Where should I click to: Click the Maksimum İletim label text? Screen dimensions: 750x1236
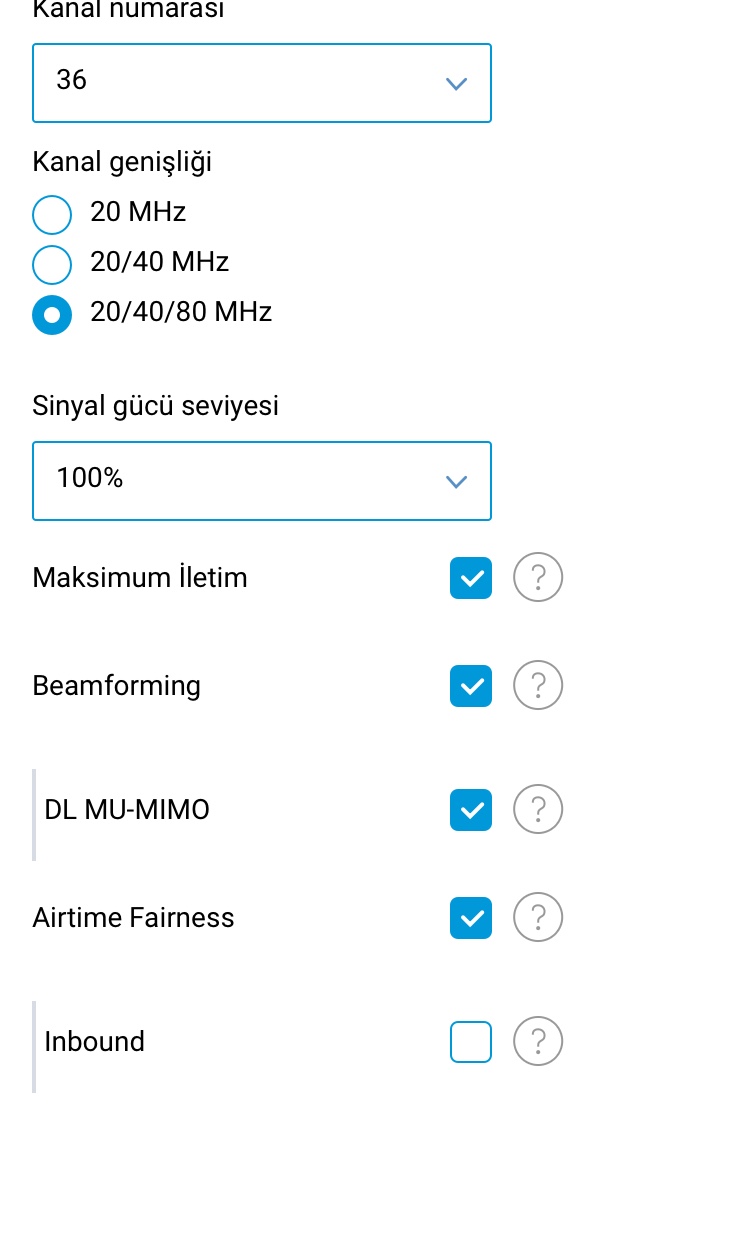[x=140, y=577]
